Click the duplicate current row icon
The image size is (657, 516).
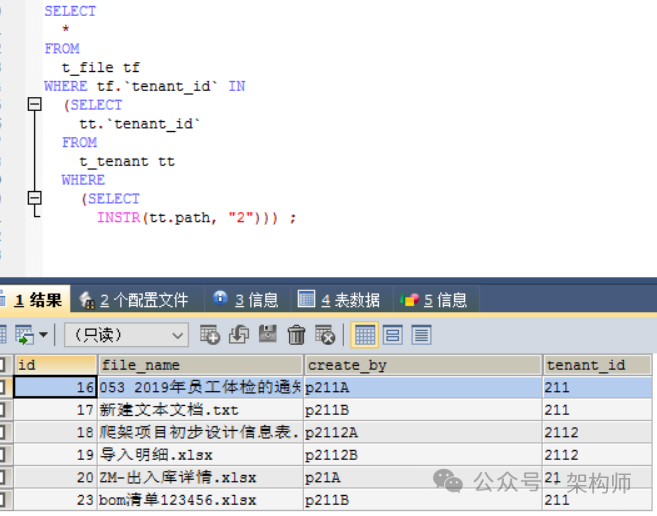pos(239,334)
